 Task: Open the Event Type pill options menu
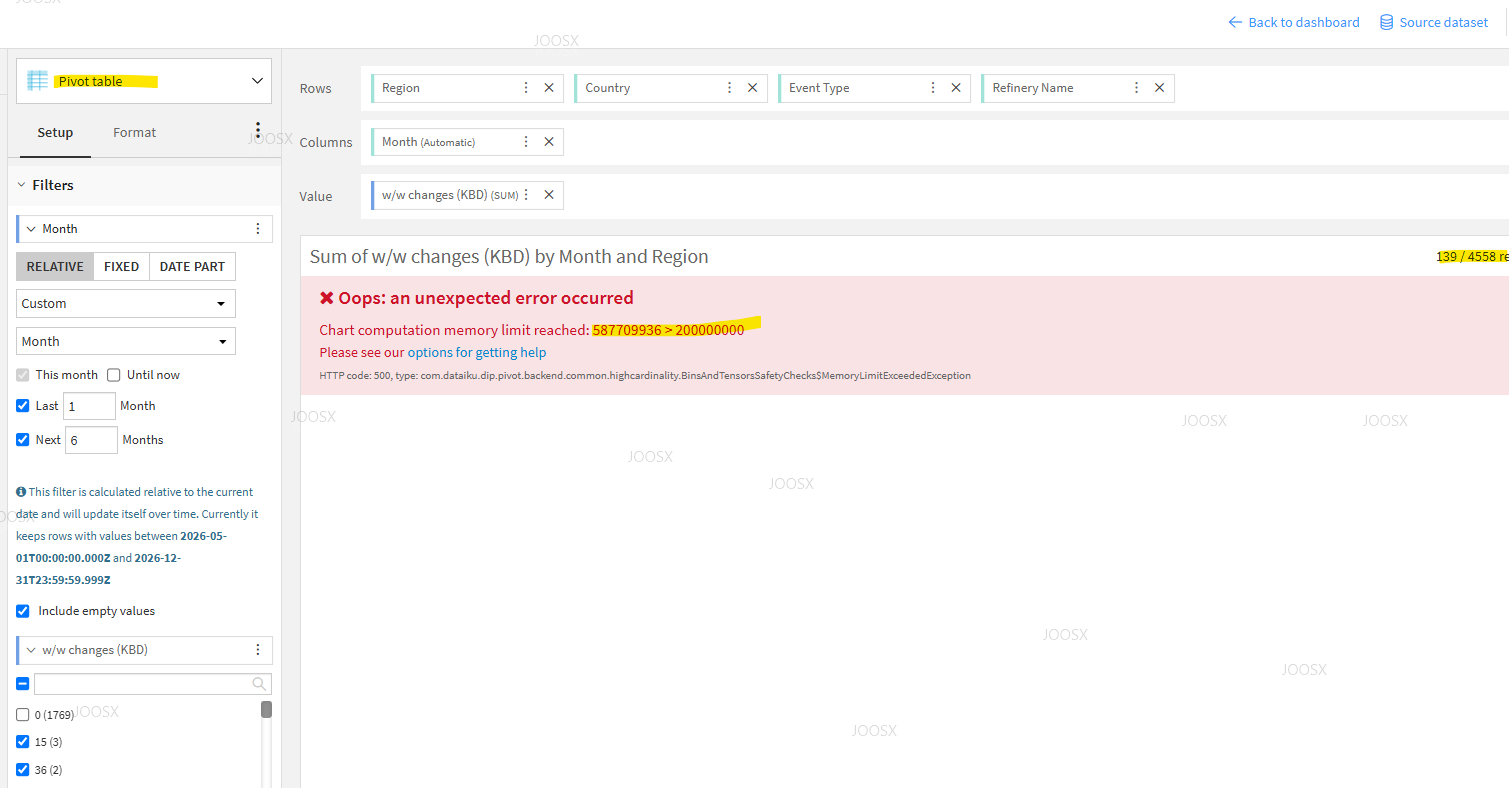pos(933,88)
